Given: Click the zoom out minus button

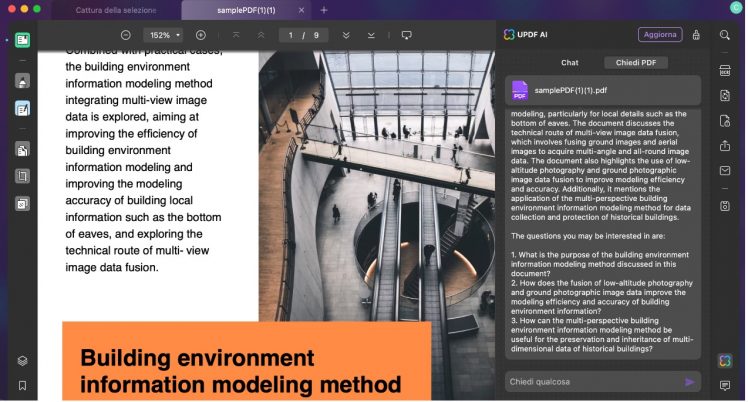Looking at the screenshot, I should point(126,35).
